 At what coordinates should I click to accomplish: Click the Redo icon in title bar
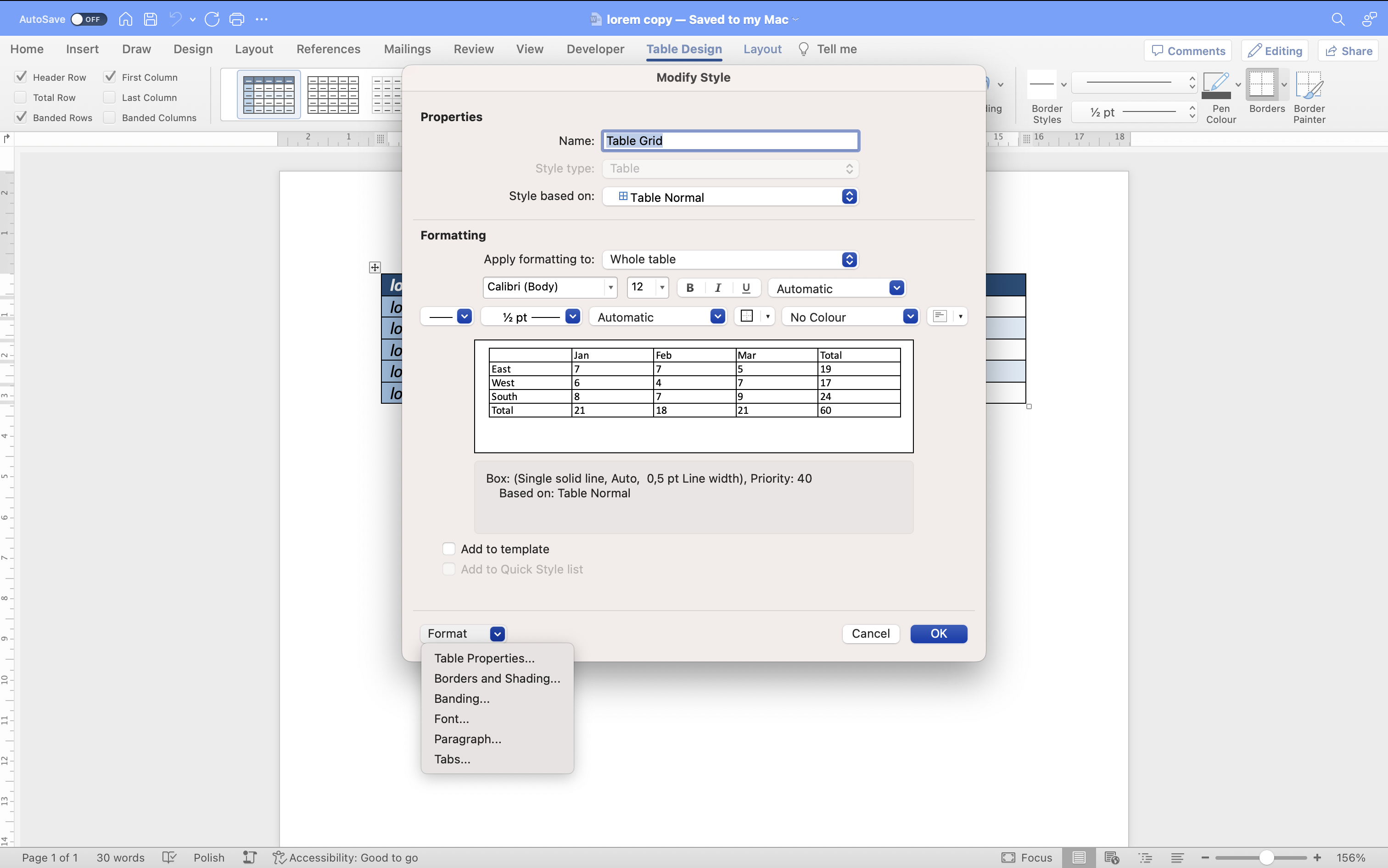(212, 19)
